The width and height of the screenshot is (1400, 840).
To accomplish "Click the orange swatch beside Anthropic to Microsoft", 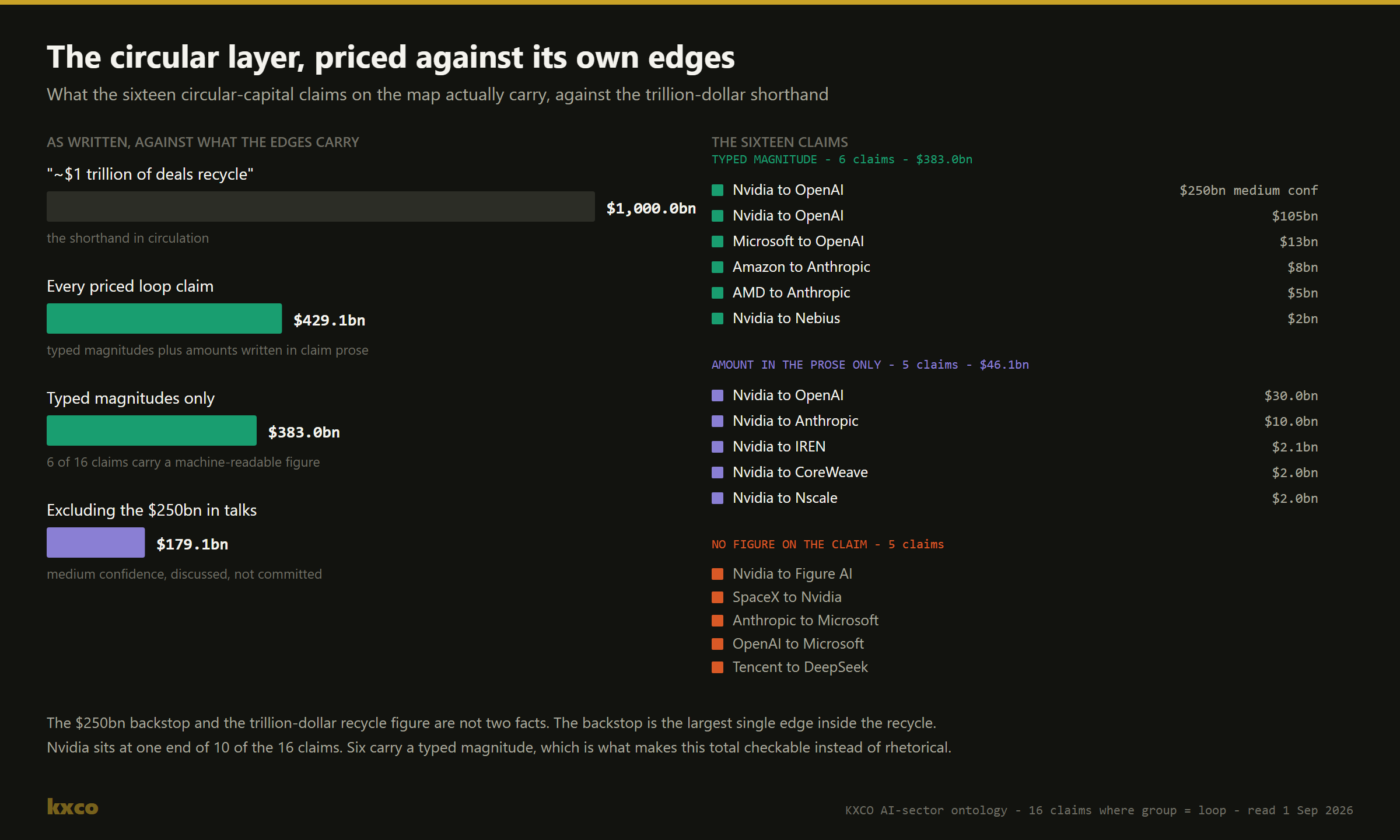I will pyautogui.click(x=717, y=621).
